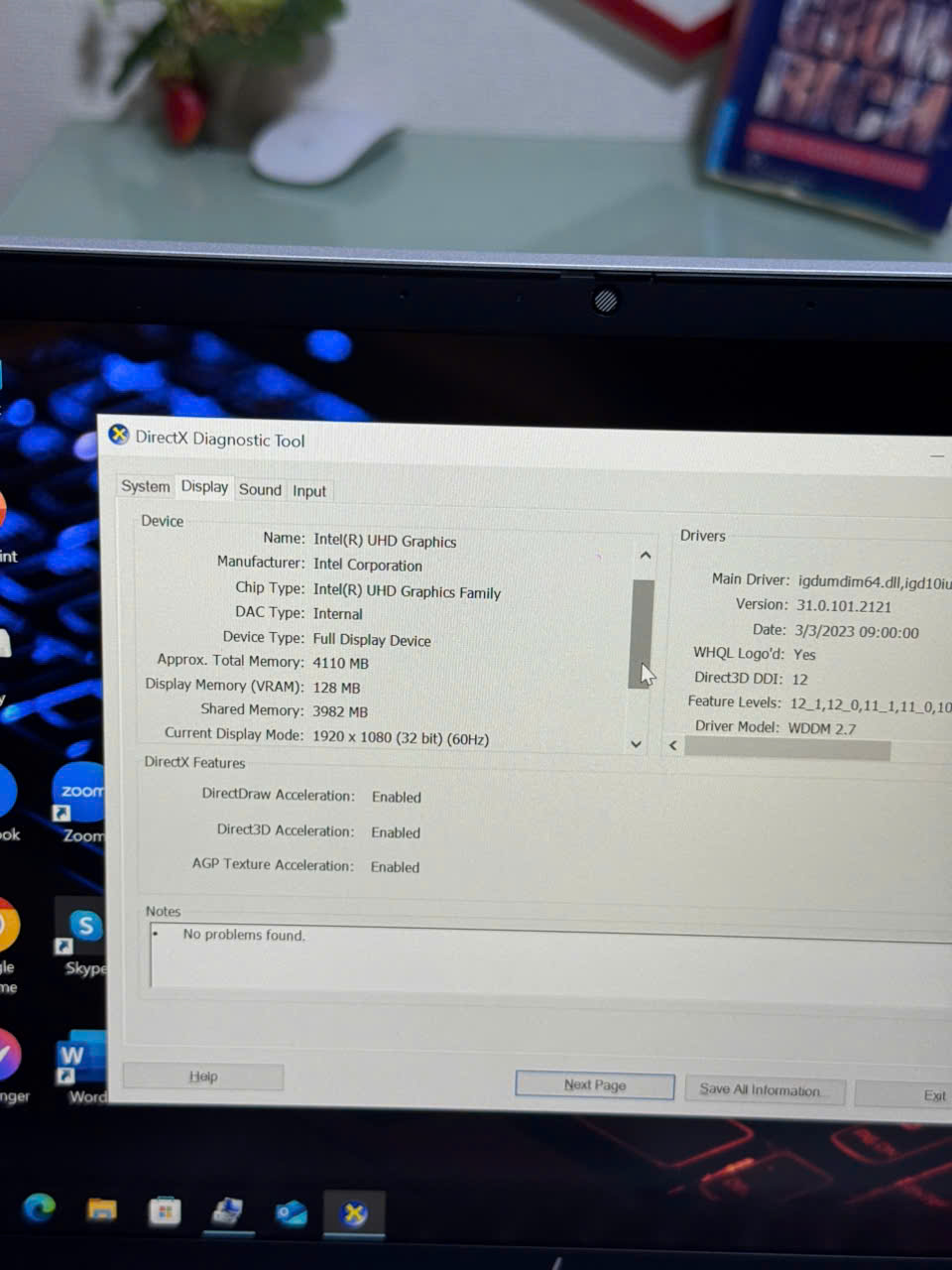Screen dimensions: 952x1270
Task: Click device type 'Full Display Device'
Action: (x=372, y=640)
